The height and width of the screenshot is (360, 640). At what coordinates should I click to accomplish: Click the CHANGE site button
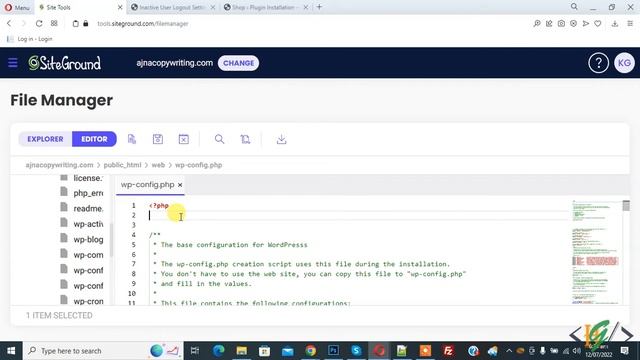pyautogui.click(x=238, y=63)
